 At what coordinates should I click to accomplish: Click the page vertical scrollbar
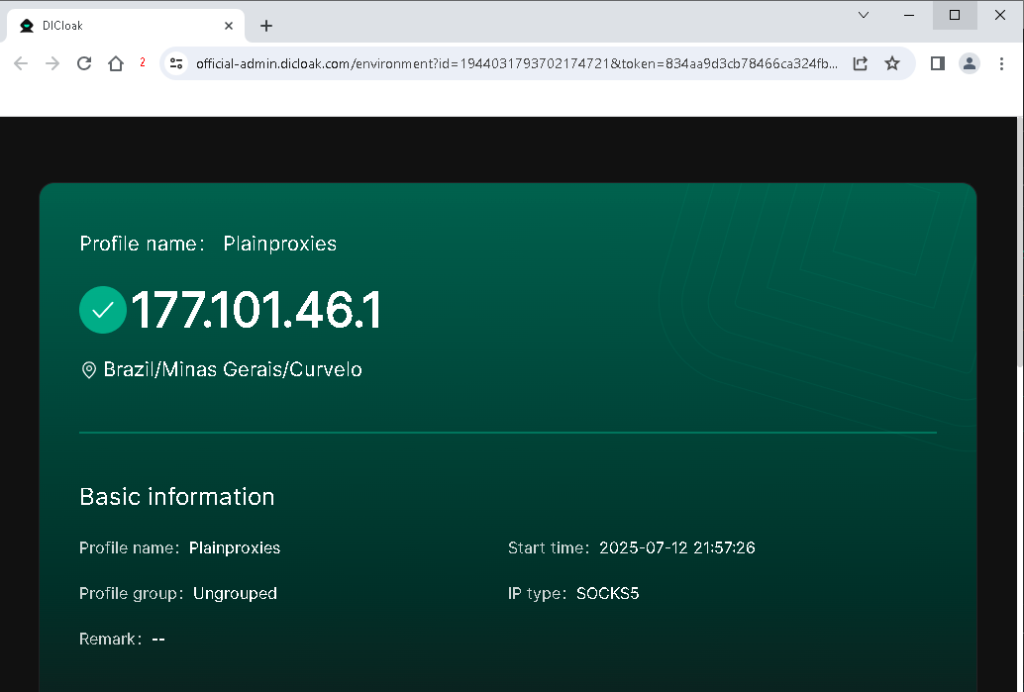[1019, 242]
